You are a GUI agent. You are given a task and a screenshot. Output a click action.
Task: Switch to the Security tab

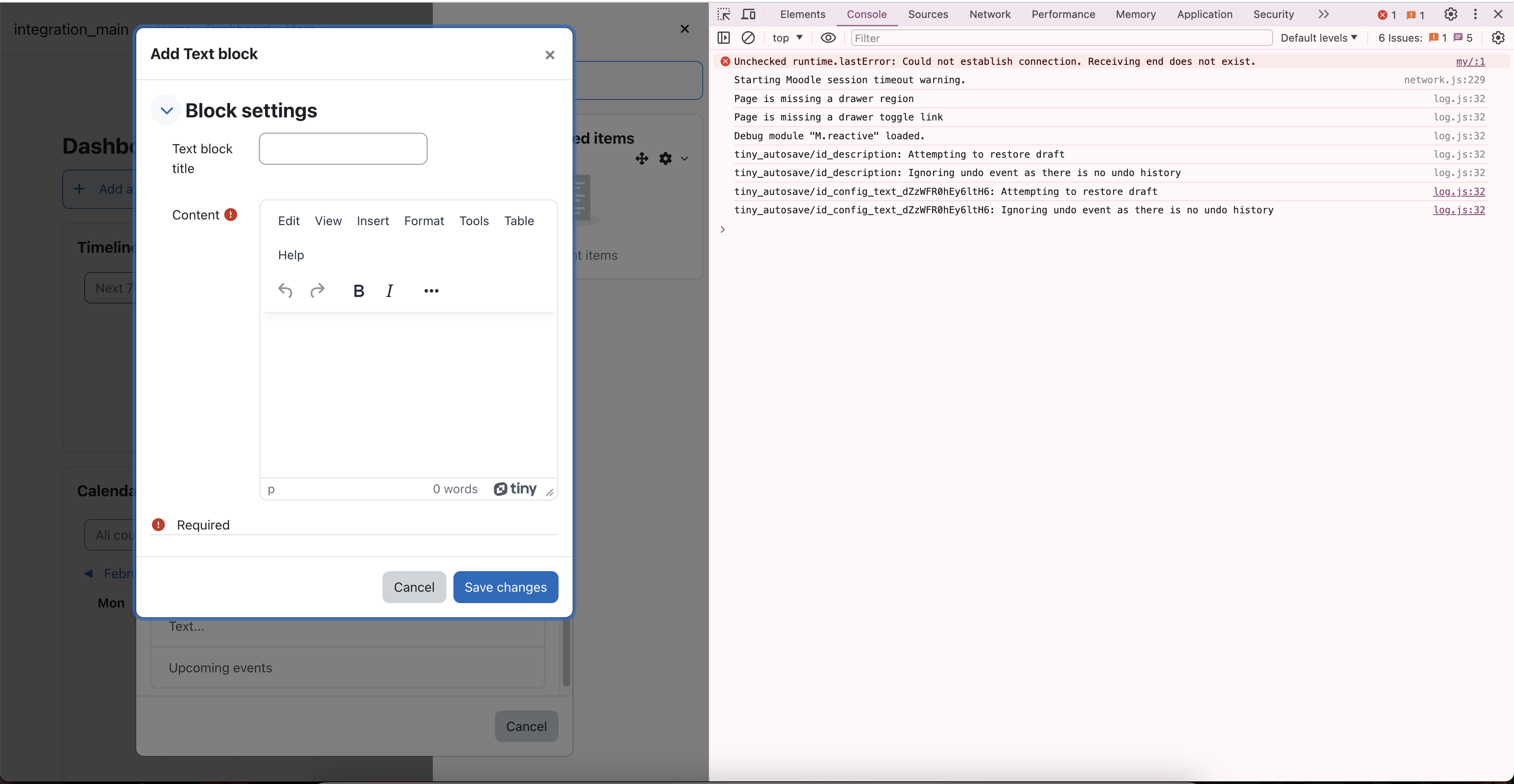1273,14
